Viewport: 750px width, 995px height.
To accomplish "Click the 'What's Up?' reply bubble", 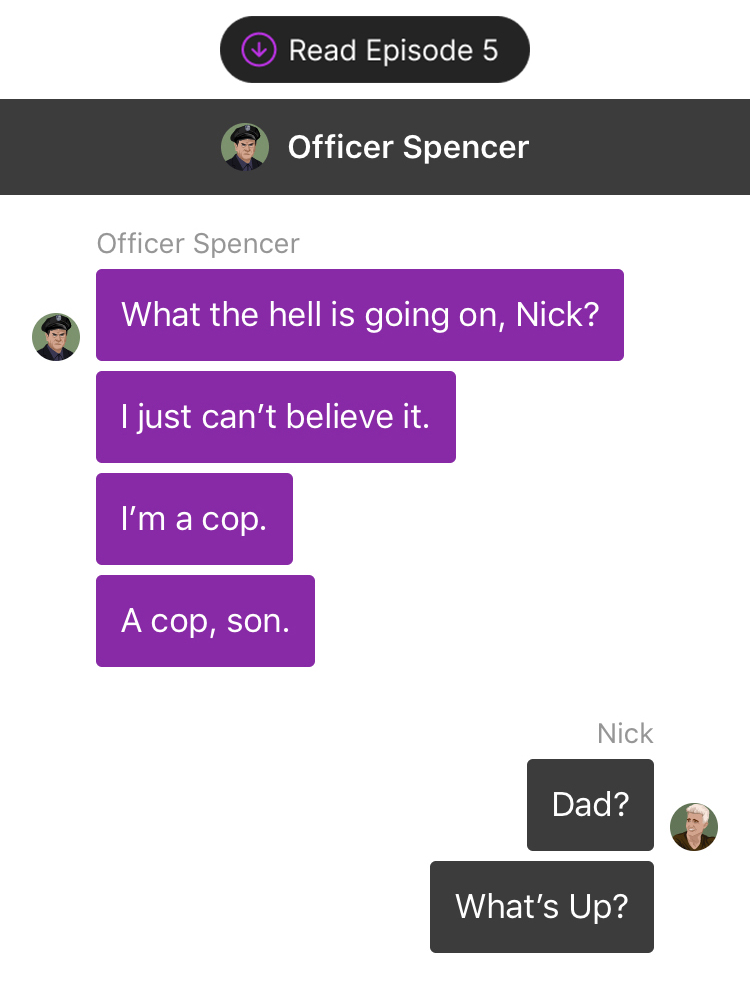I will click(x=542, y=907).
